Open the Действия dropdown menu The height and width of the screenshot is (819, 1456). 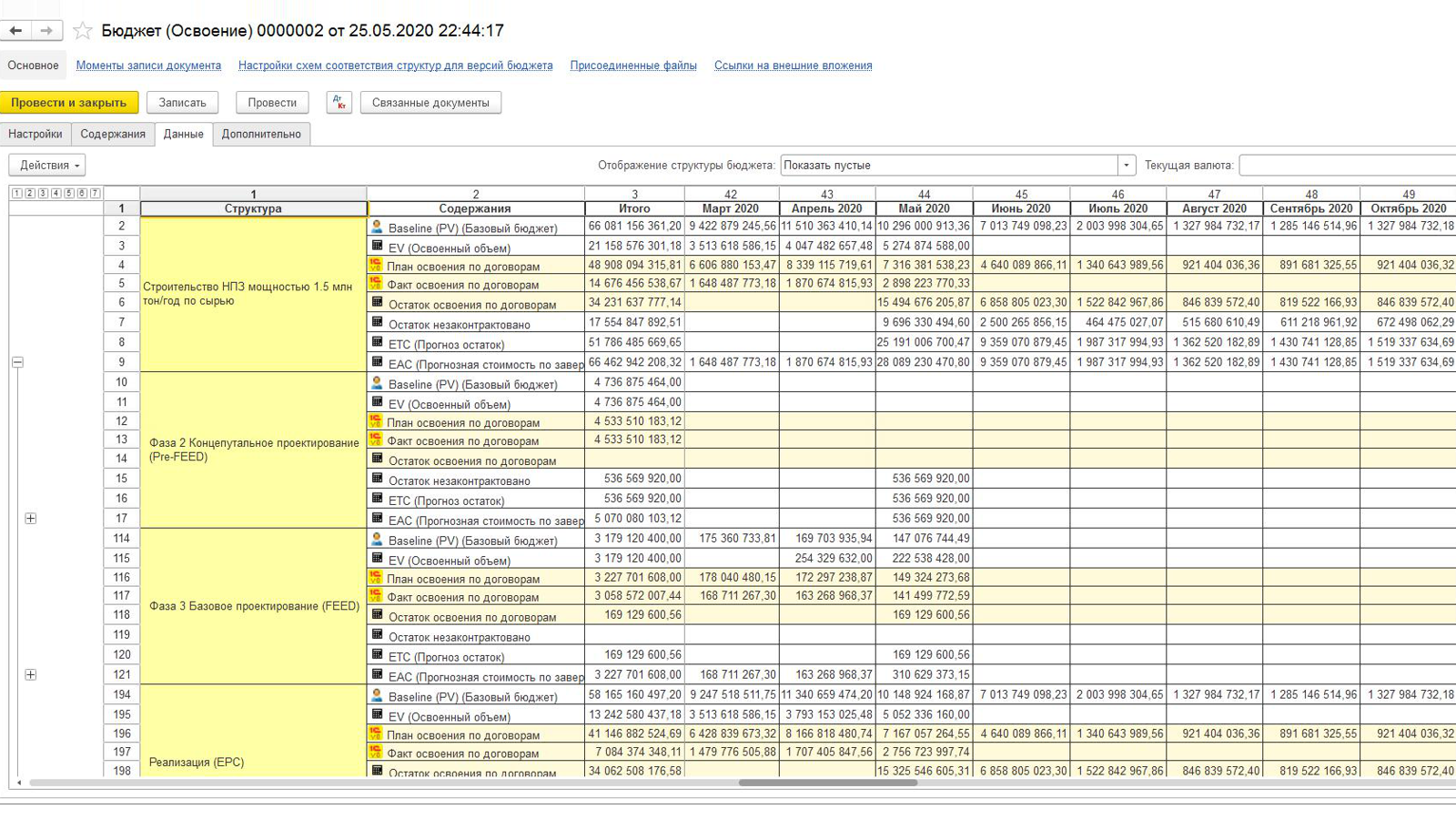tap(47, 166)
